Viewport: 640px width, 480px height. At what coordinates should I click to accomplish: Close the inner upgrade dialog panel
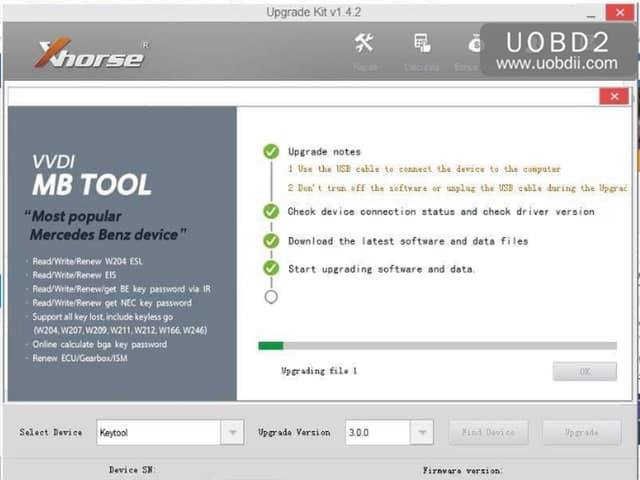(x=614, y=97)
